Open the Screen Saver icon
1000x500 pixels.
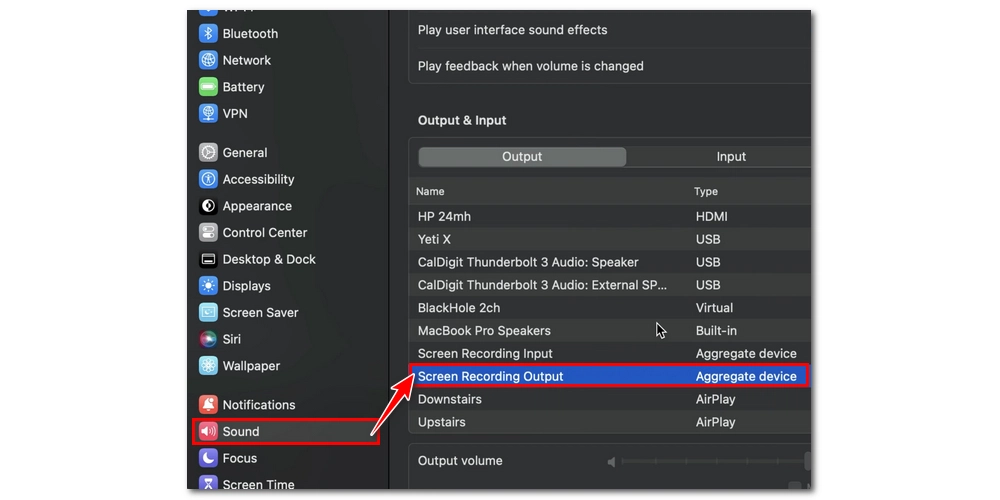click(x=208, y=312)
